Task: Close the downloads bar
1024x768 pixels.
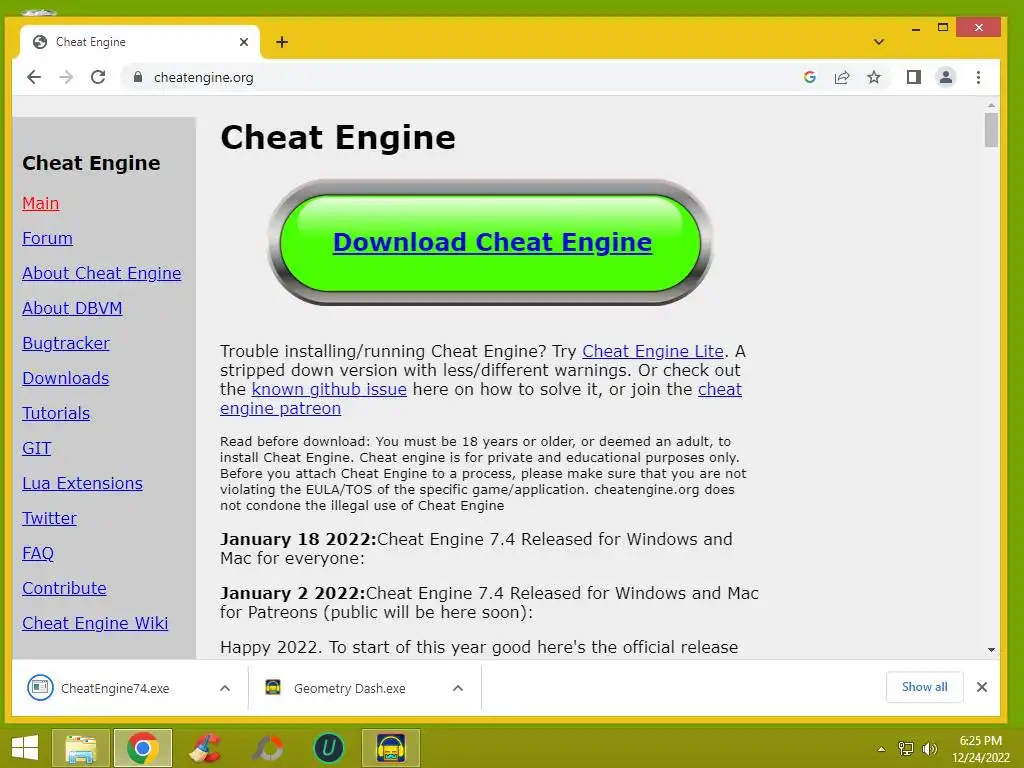Action: tap(982, 687)
